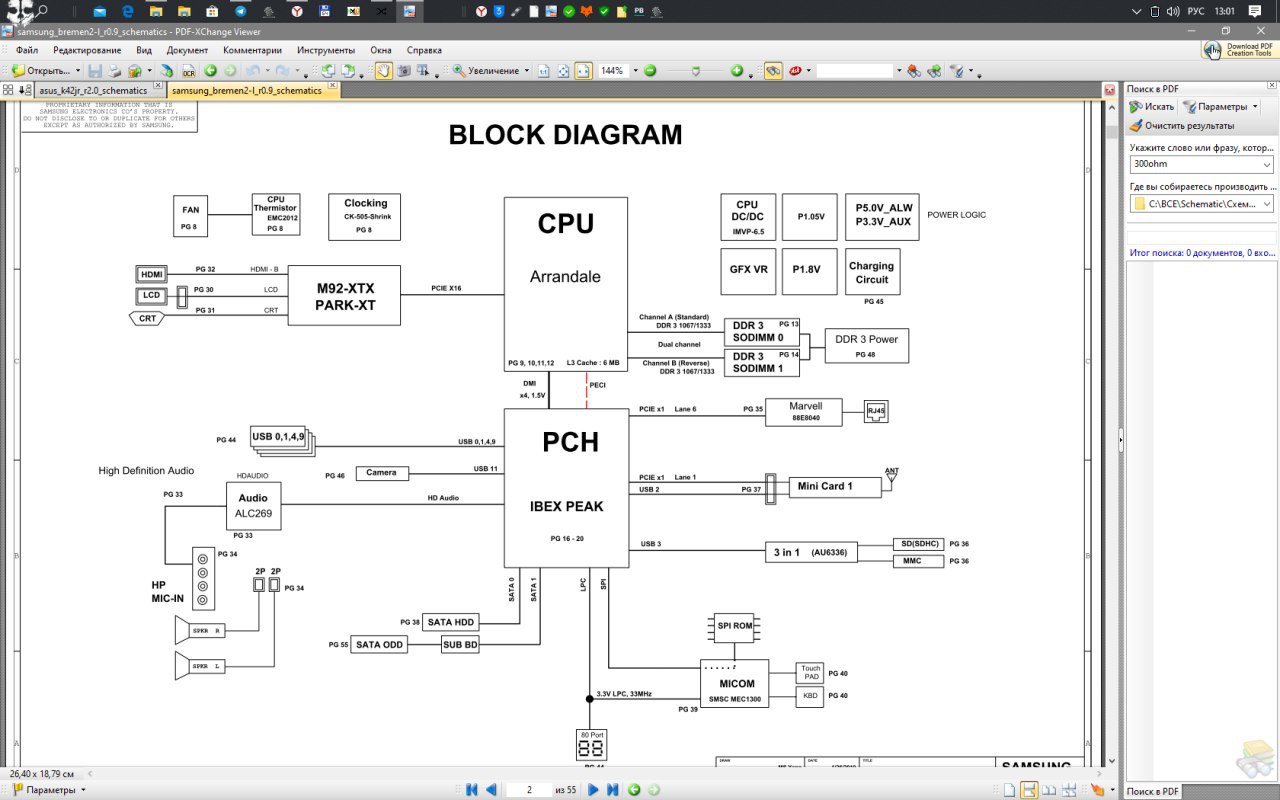
Task: Click the page number input field
Action: [530, 790]
